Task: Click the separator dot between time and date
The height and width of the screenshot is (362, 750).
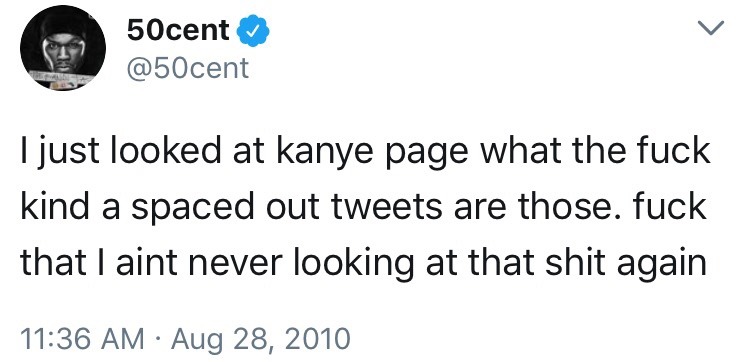Action: click(x=157, y=339)
